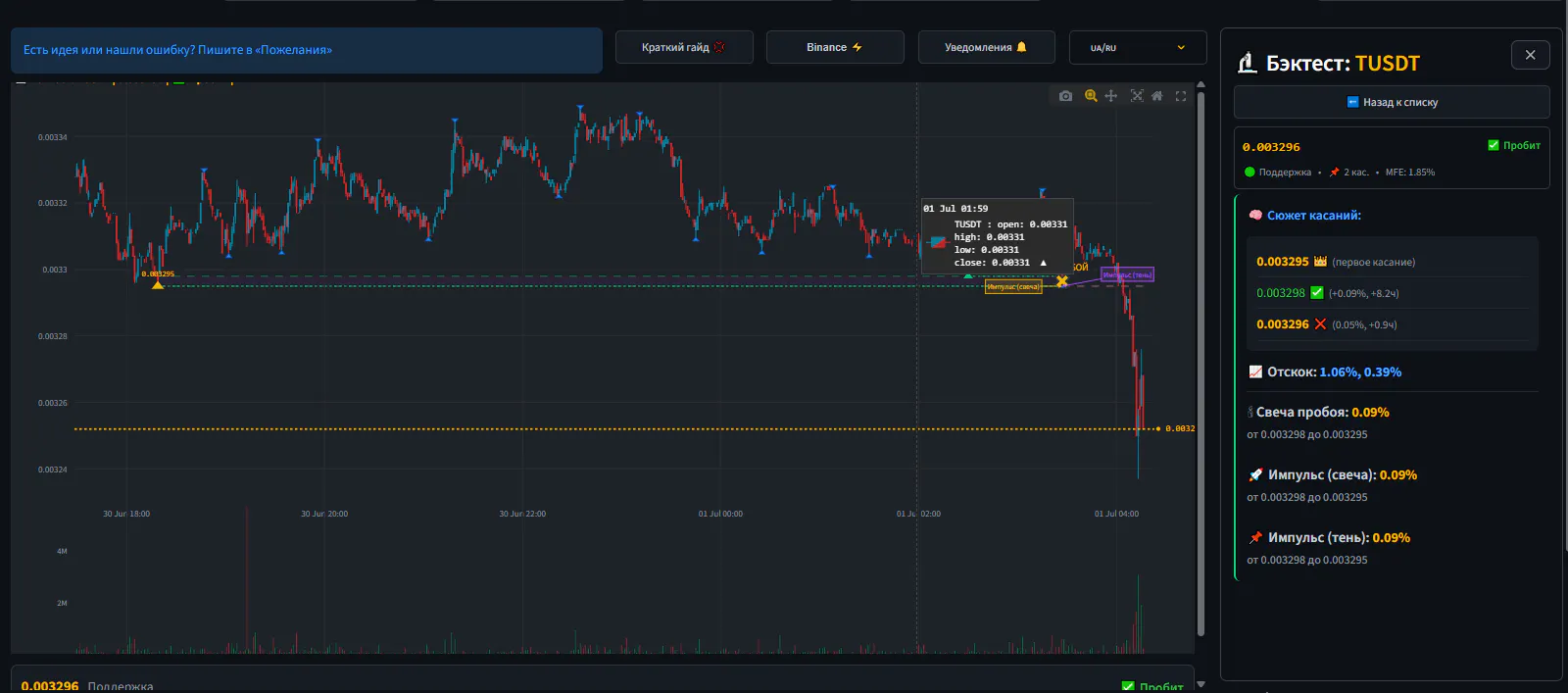
Task: Click the autoscale axes icon
Action: click(x=1137, y=96)
